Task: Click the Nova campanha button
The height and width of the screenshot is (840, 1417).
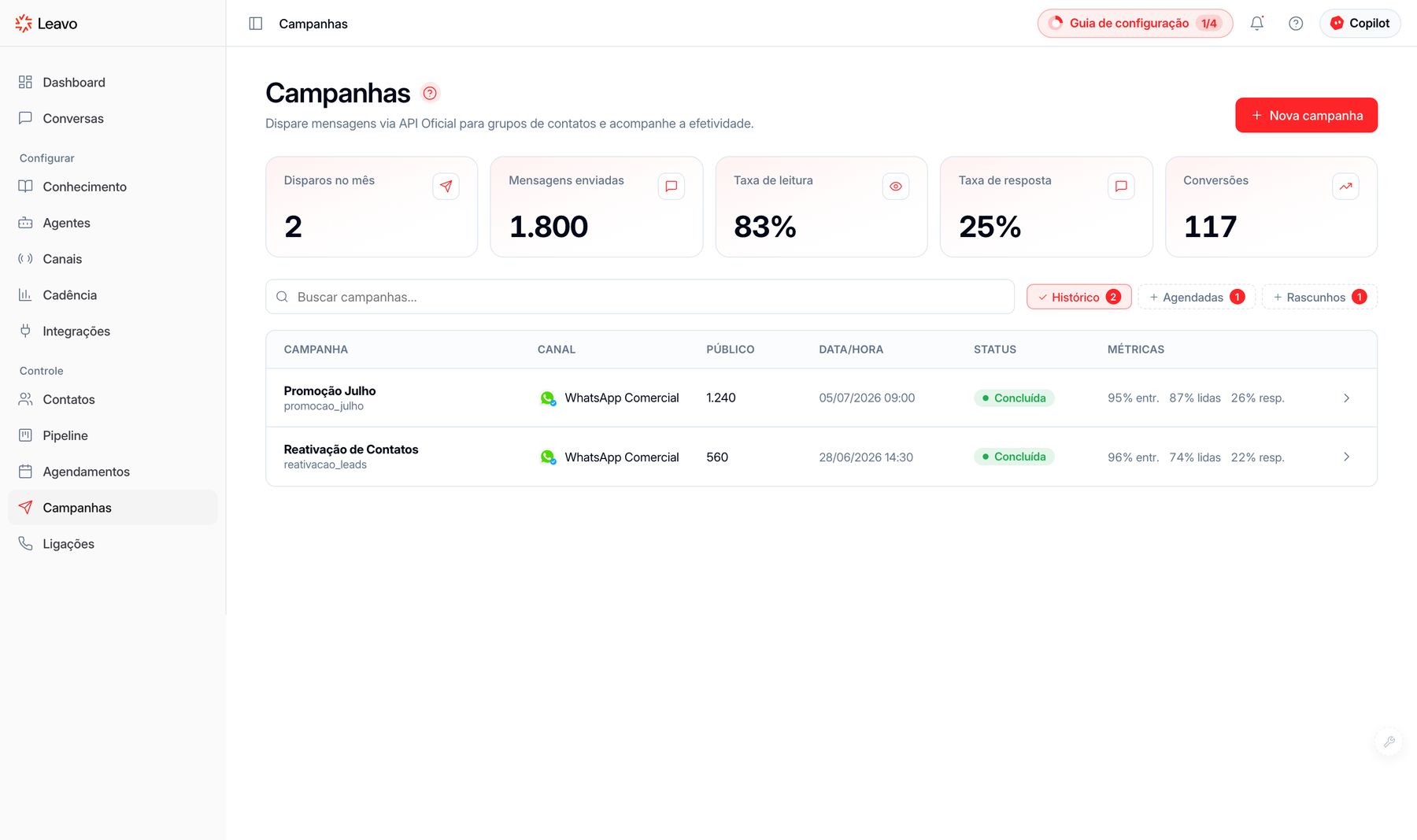Action: pyautogui.click(x=1307, y=115)
